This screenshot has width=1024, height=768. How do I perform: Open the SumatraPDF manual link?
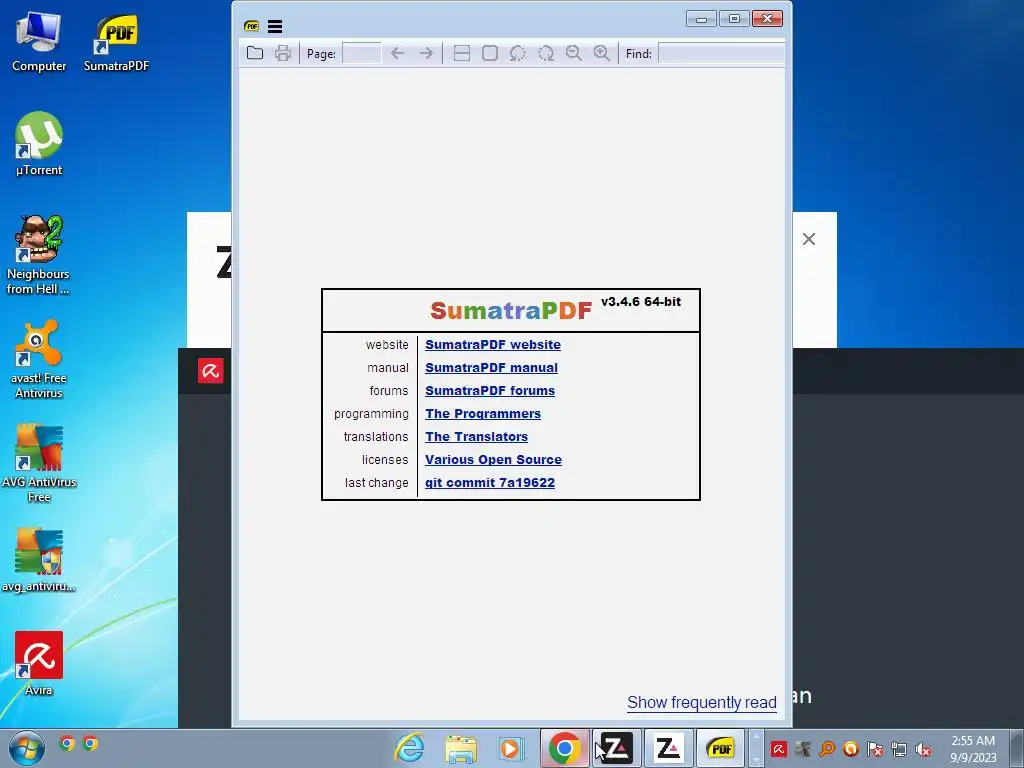491,368
